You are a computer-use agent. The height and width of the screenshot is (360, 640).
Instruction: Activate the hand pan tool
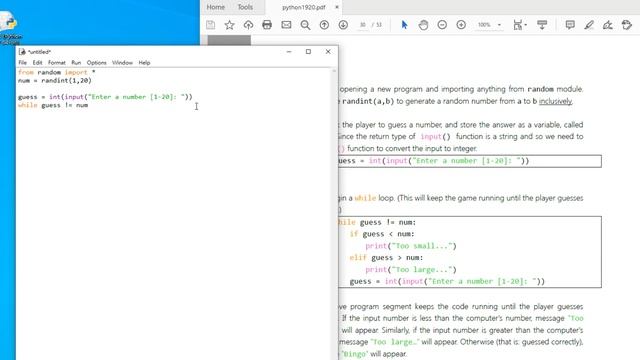point(423,25)
